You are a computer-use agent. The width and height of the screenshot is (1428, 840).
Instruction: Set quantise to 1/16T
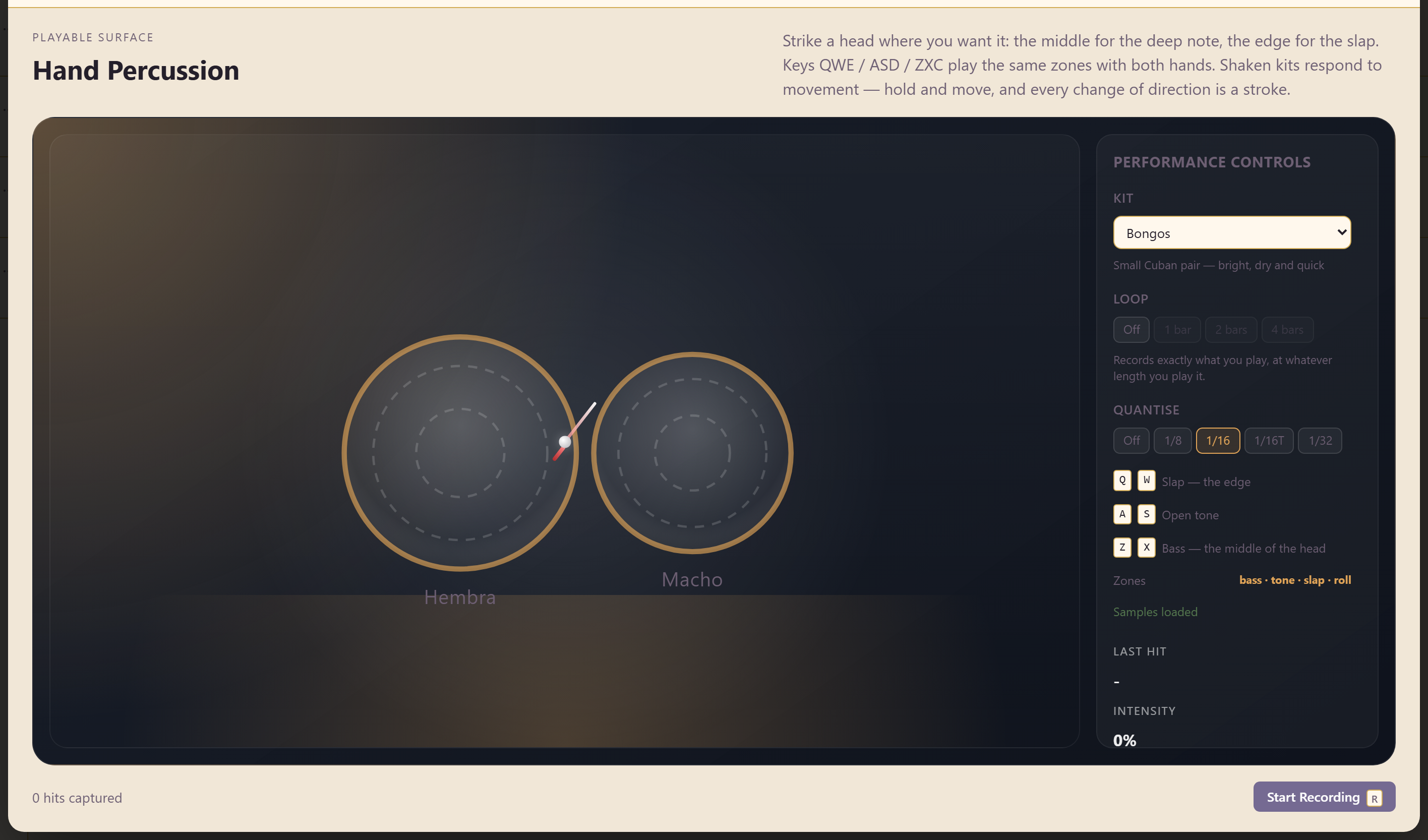1268,440
